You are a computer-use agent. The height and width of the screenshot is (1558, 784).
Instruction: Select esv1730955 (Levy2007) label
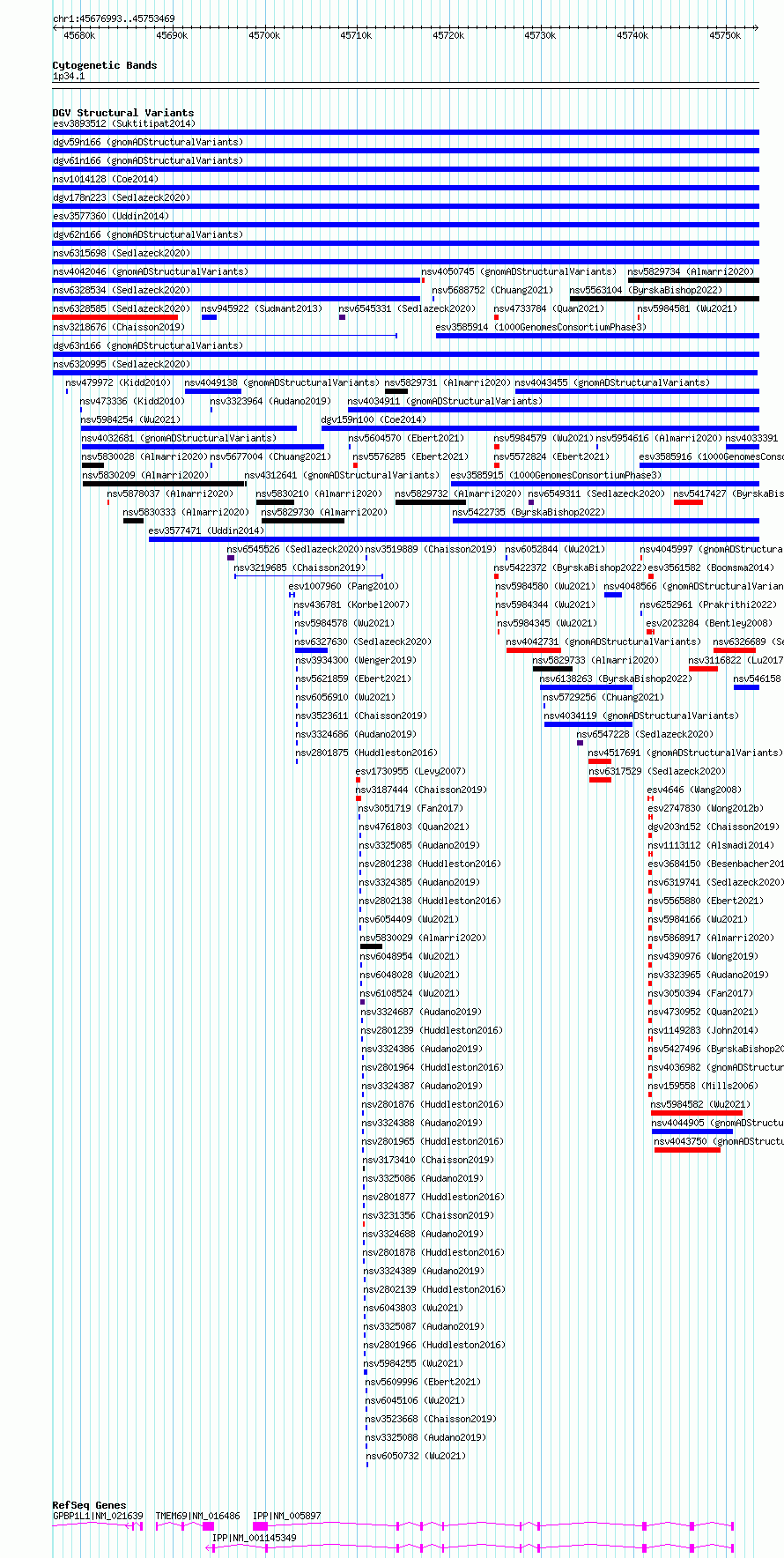point(410,771)
